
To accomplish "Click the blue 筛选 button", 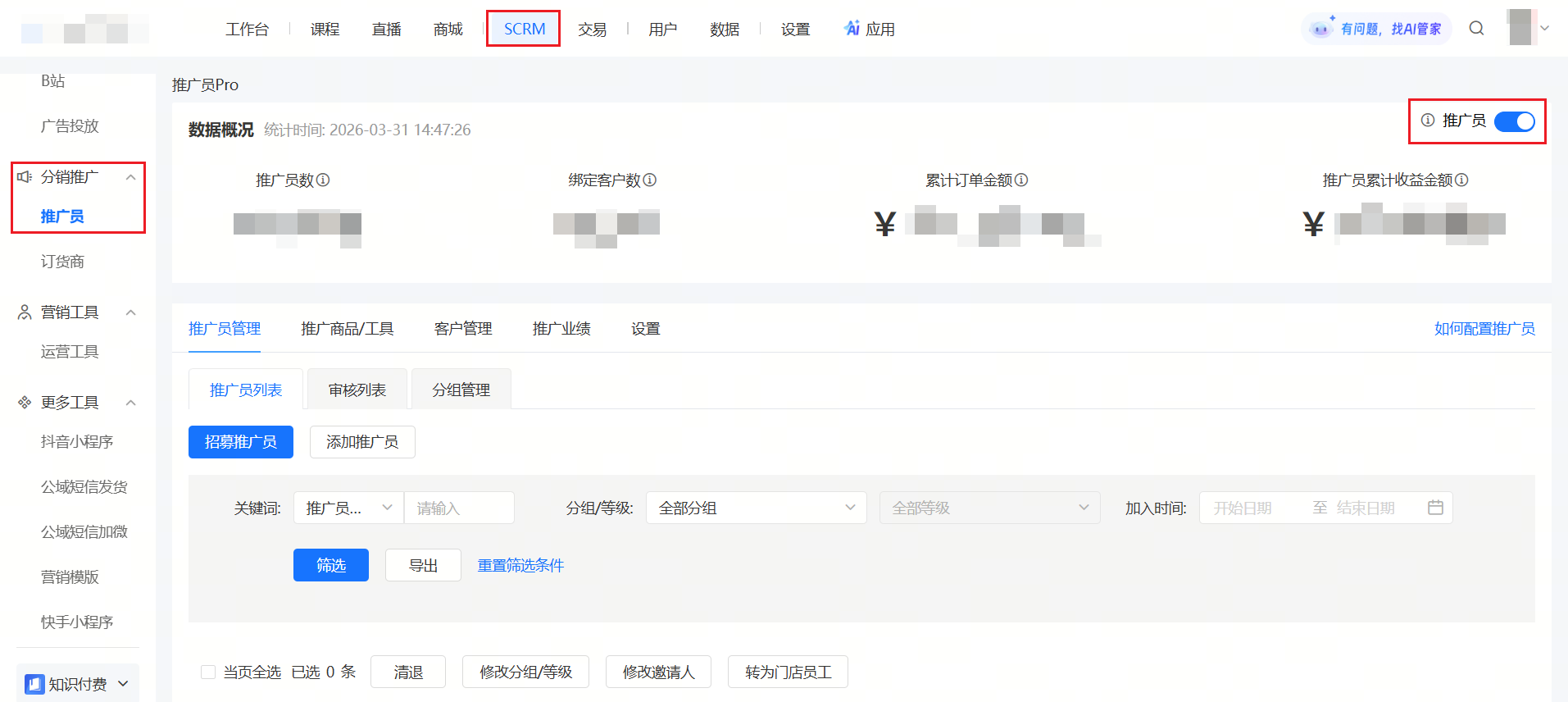I will [x=331, y=565].
